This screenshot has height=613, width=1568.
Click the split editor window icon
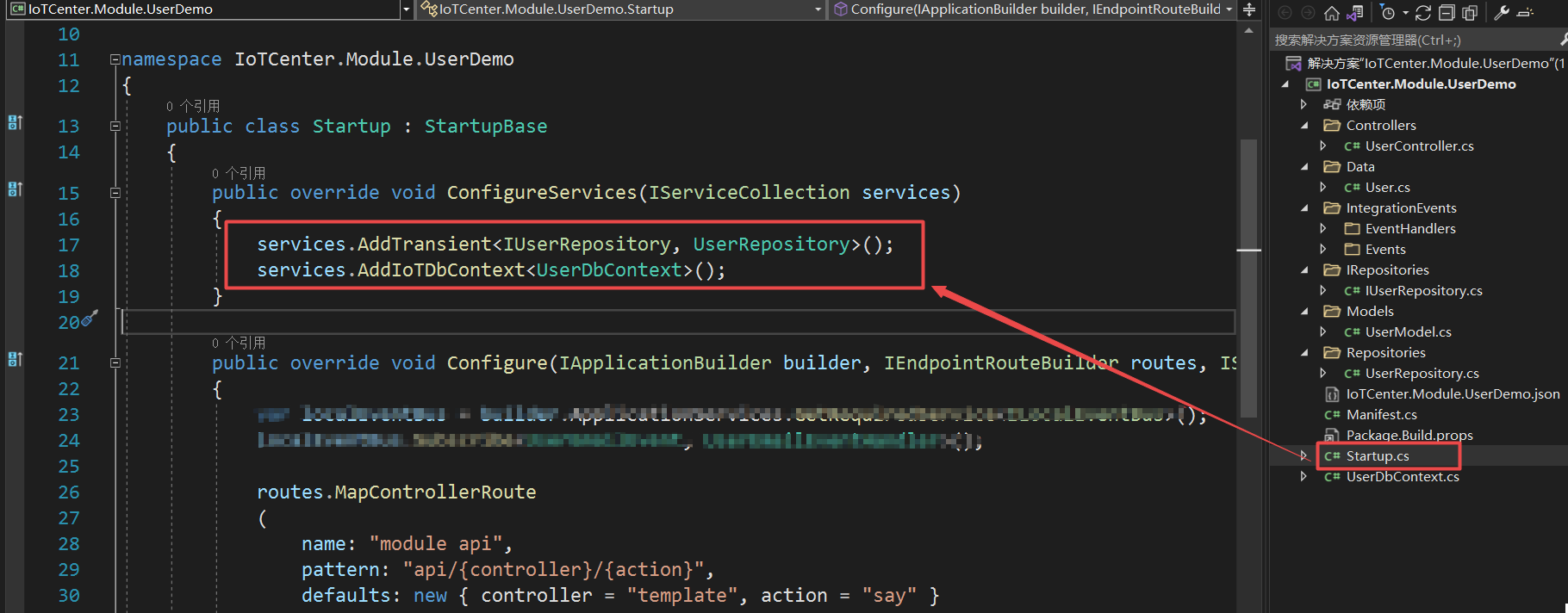[1249, 9]
